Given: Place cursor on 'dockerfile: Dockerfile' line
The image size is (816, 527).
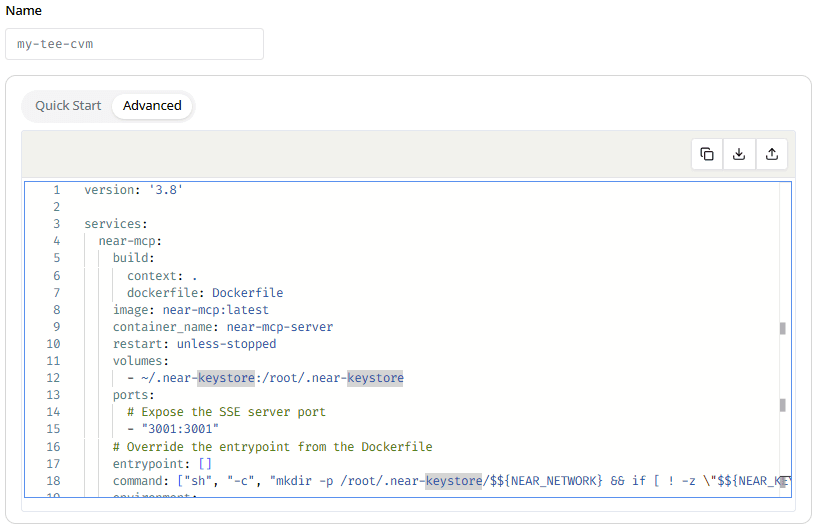Looking at the screenshot, I should [x=204, y=293].
